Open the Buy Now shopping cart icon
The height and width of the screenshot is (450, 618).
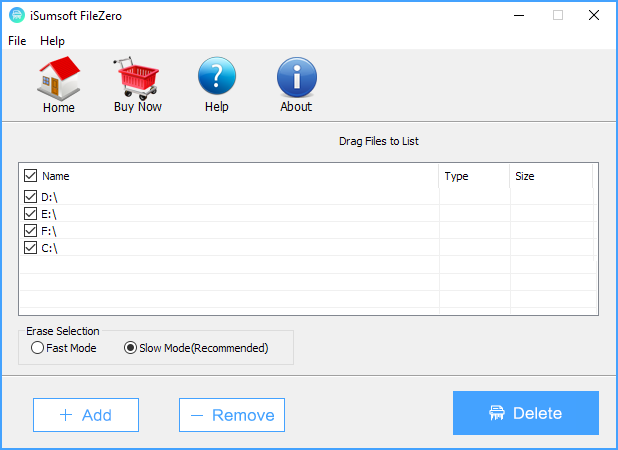tap(137, 78)
